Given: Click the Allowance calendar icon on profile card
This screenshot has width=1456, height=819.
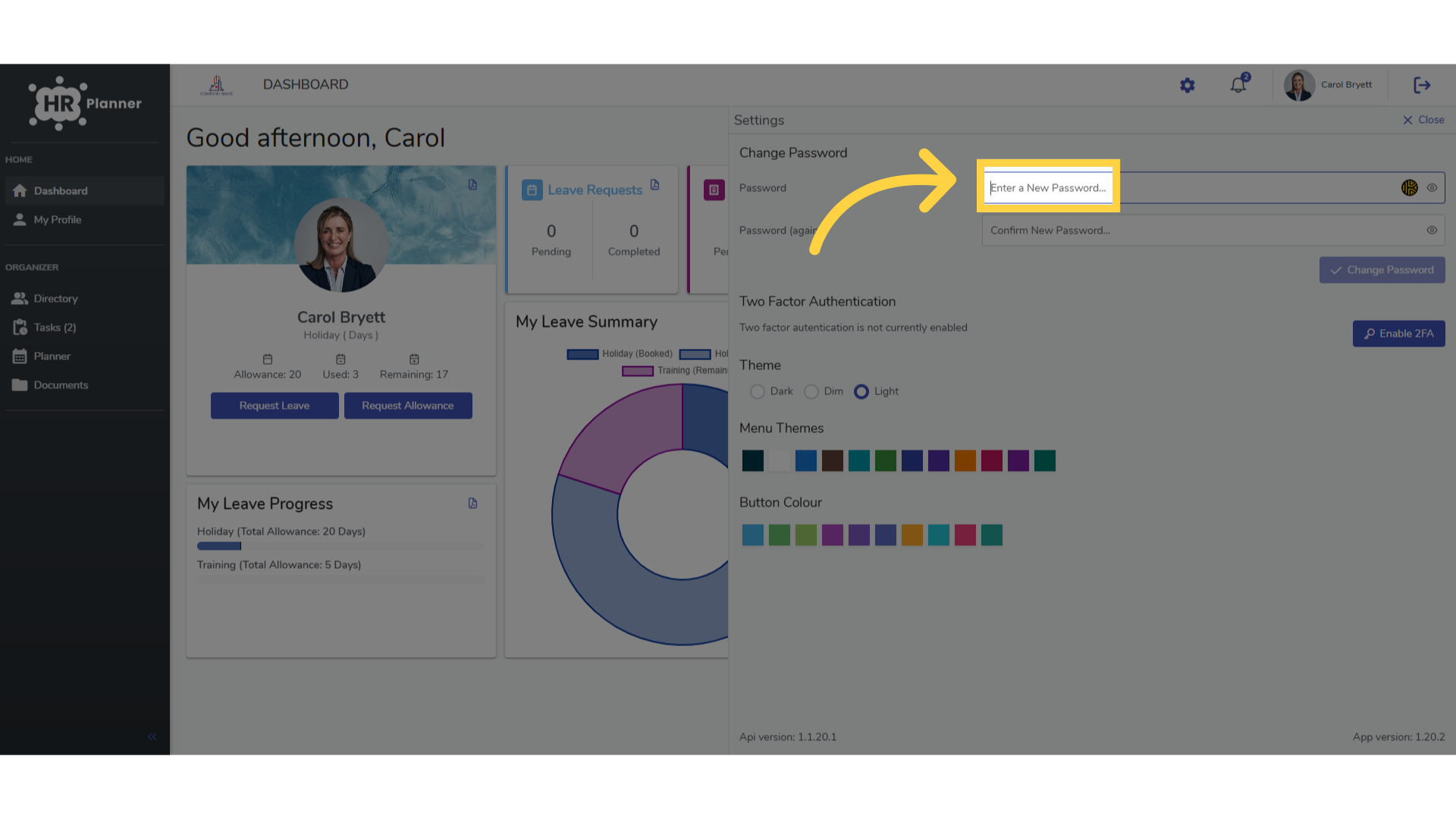Looking at the screenshot, I should pyautogui.click(x=268, y=359).
